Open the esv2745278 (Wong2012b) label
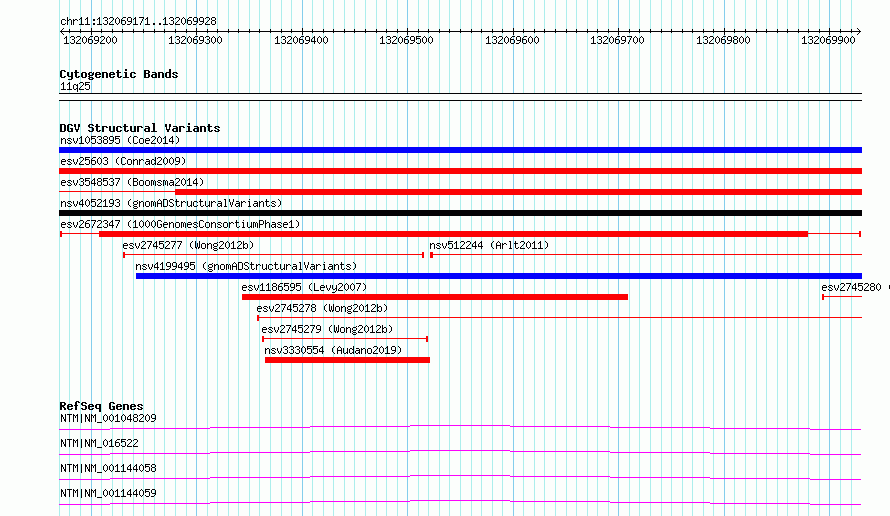The width and height of the screenshot is (890, 516). click(x=322, y=308)
